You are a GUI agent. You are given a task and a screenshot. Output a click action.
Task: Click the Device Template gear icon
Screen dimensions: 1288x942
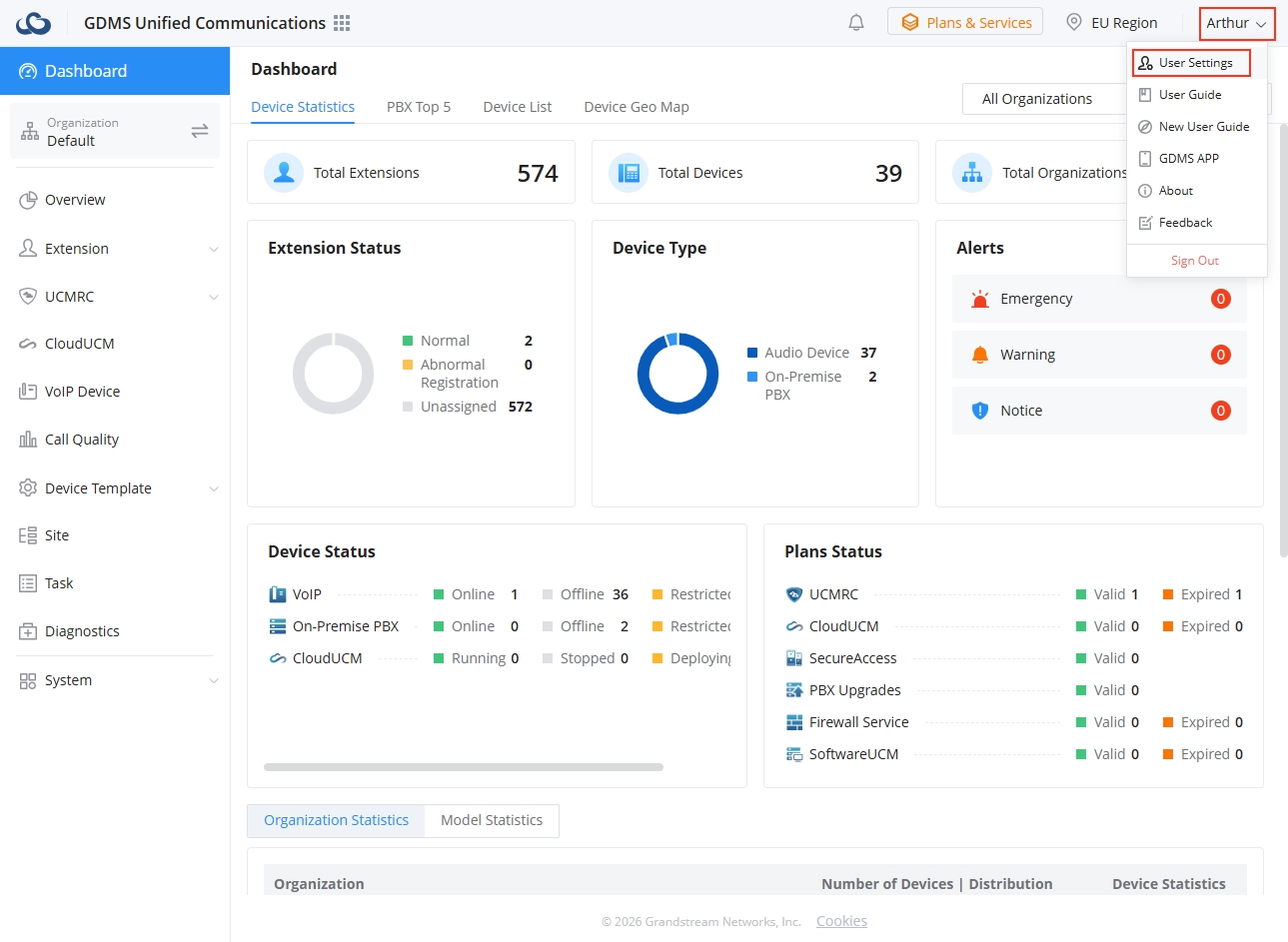pyautogui.click(x=28, y=487)
